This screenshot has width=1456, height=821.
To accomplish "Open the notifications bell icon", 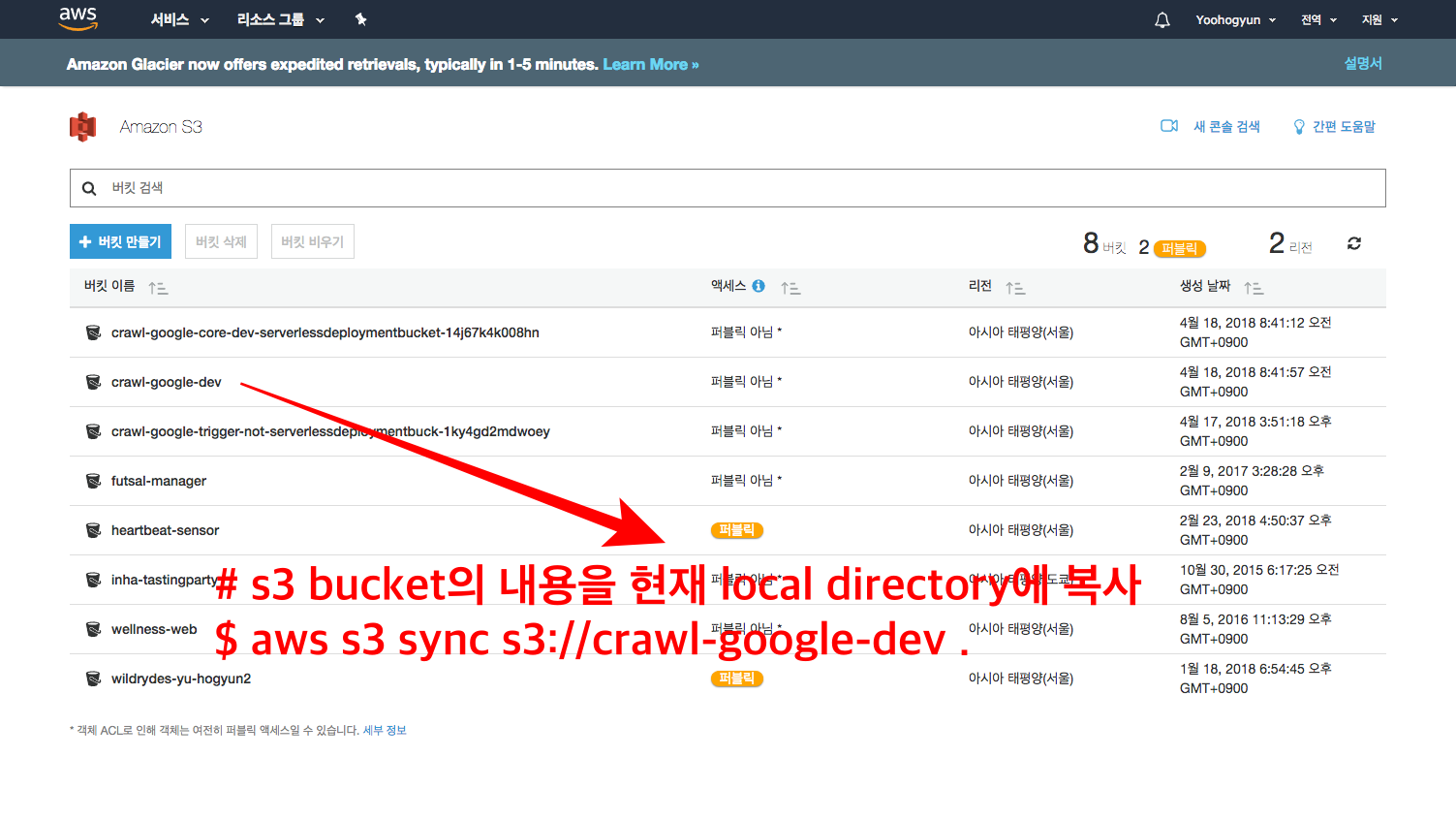I will click(x=1162, y=19).
